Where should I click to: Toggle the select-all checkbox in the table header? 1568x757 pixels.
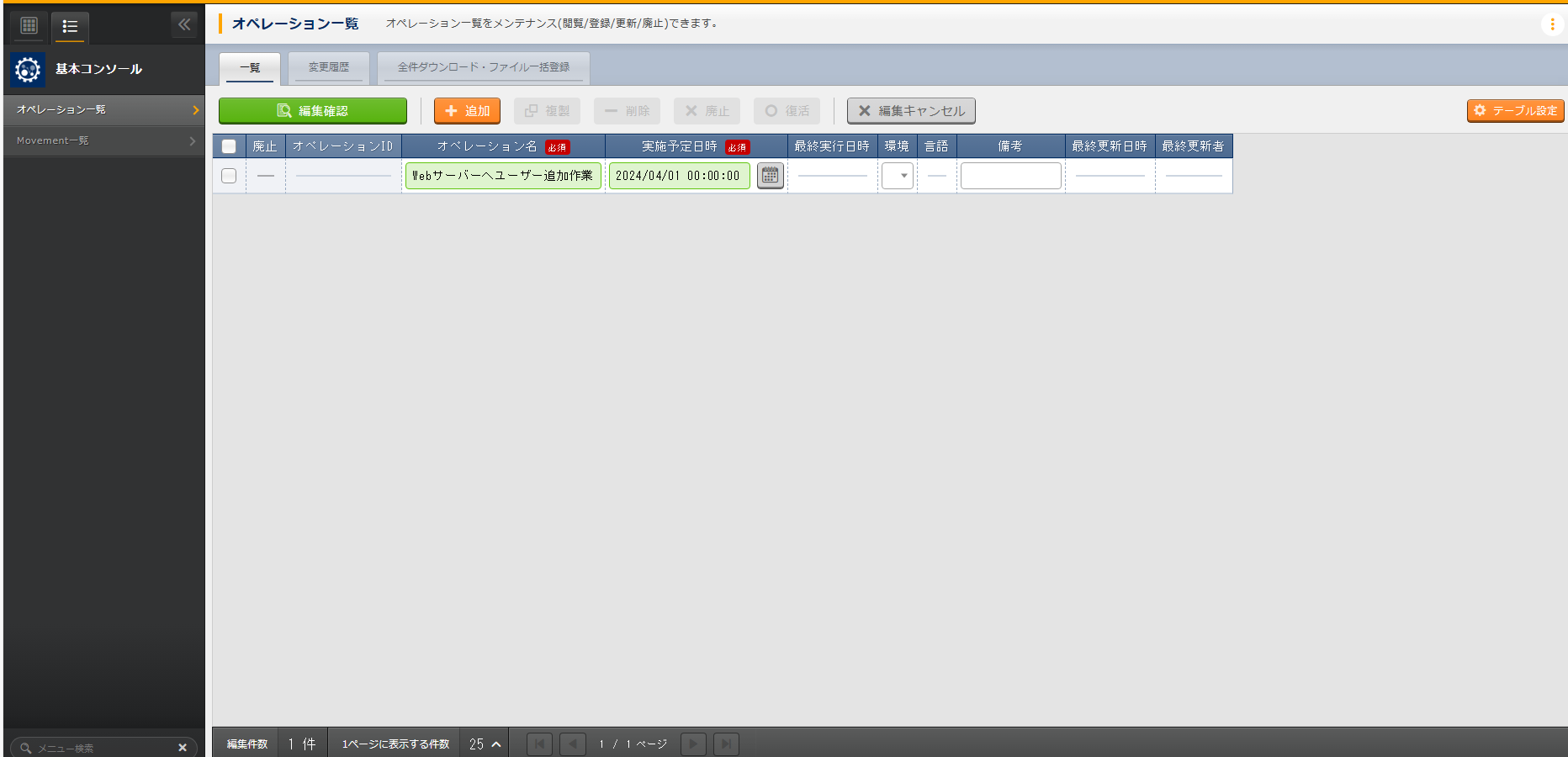[x=228, y=146]
